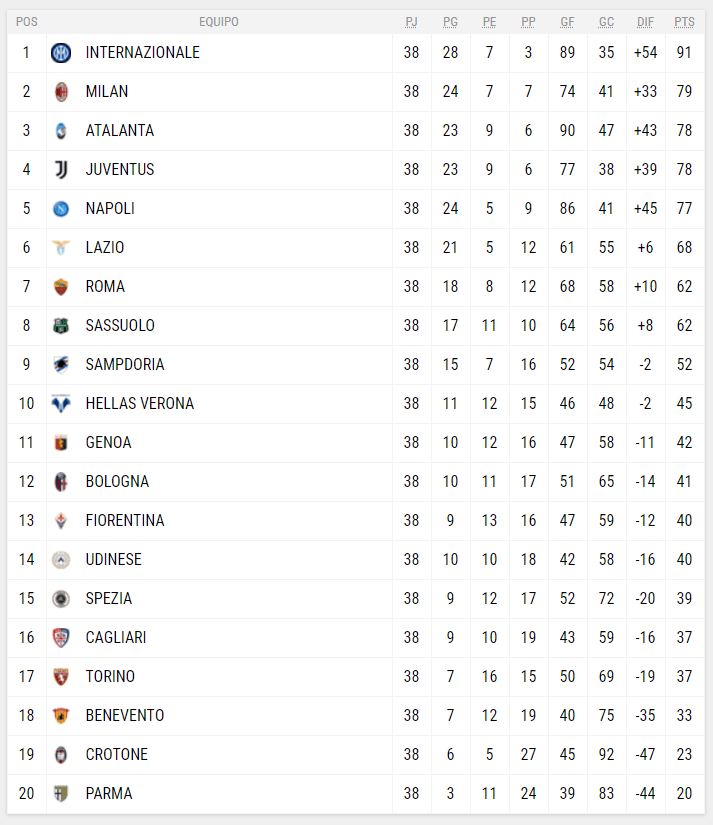Click the EQUIPO column header
This screenshot has height=825, width=713.
[219, 22]
